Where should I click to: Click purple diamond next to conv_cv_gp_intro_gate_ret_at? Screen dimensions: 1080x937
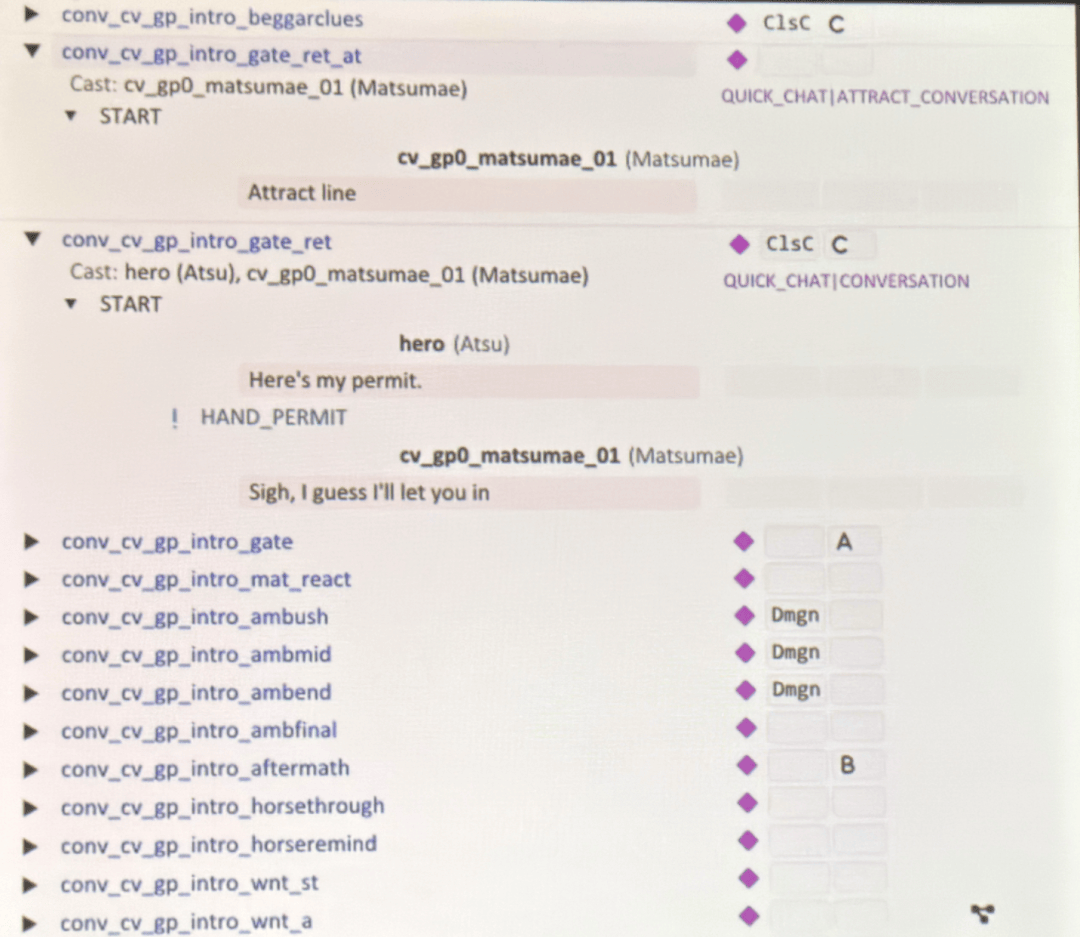coord(737,60)
